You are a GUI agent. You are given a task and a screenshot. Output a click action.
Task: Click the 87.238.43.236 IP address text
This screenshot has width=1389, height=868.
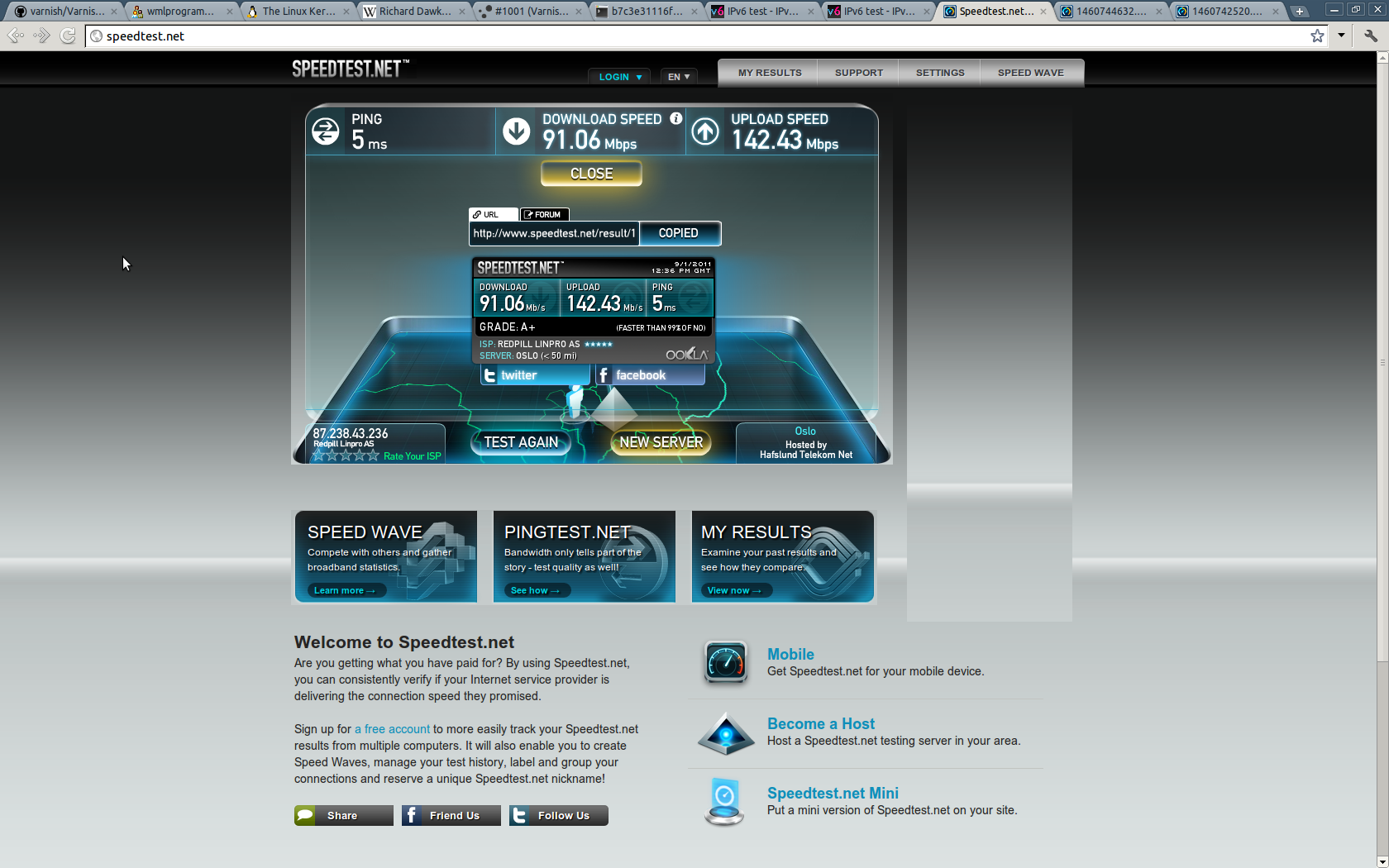tap(351, 433)
